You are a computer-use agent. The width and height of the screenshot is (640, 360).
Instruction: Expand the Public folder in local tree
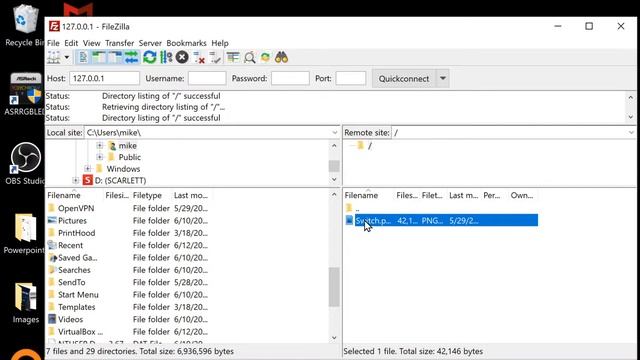[100, 157]
